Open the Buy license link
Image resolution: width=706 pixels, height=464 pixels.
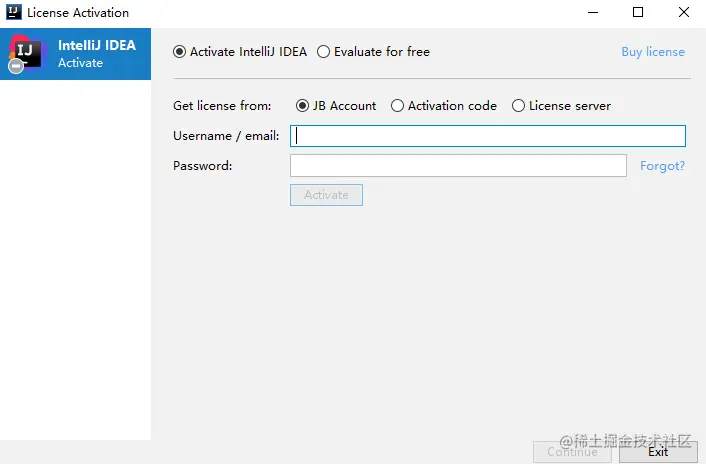pyautogui.click(x=653, y=52)
